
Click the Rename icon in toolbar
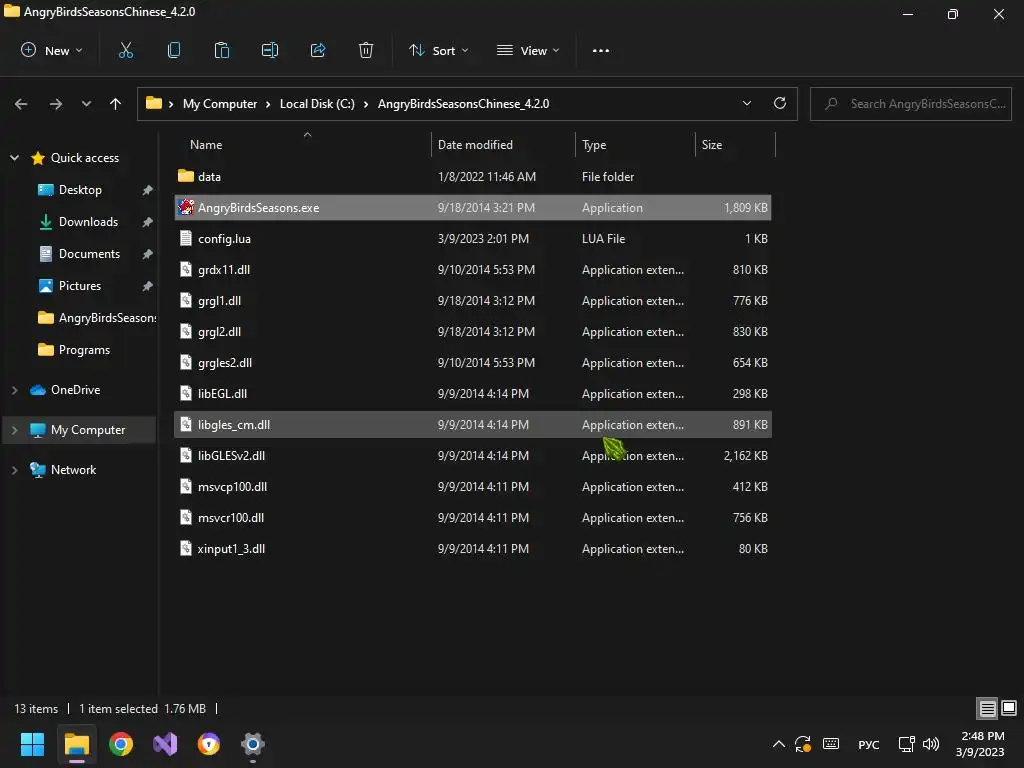pos(270,50)
